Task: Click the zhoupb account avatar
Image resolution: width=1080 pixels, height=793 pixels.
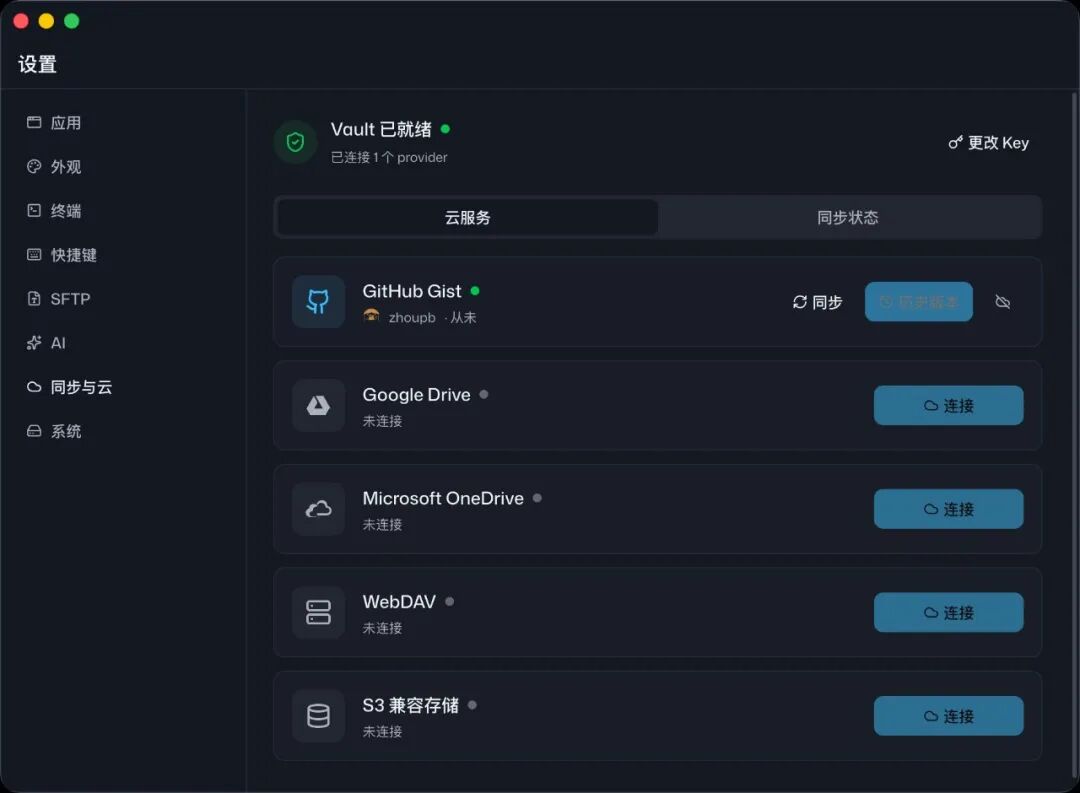Action: pos(371,316)
